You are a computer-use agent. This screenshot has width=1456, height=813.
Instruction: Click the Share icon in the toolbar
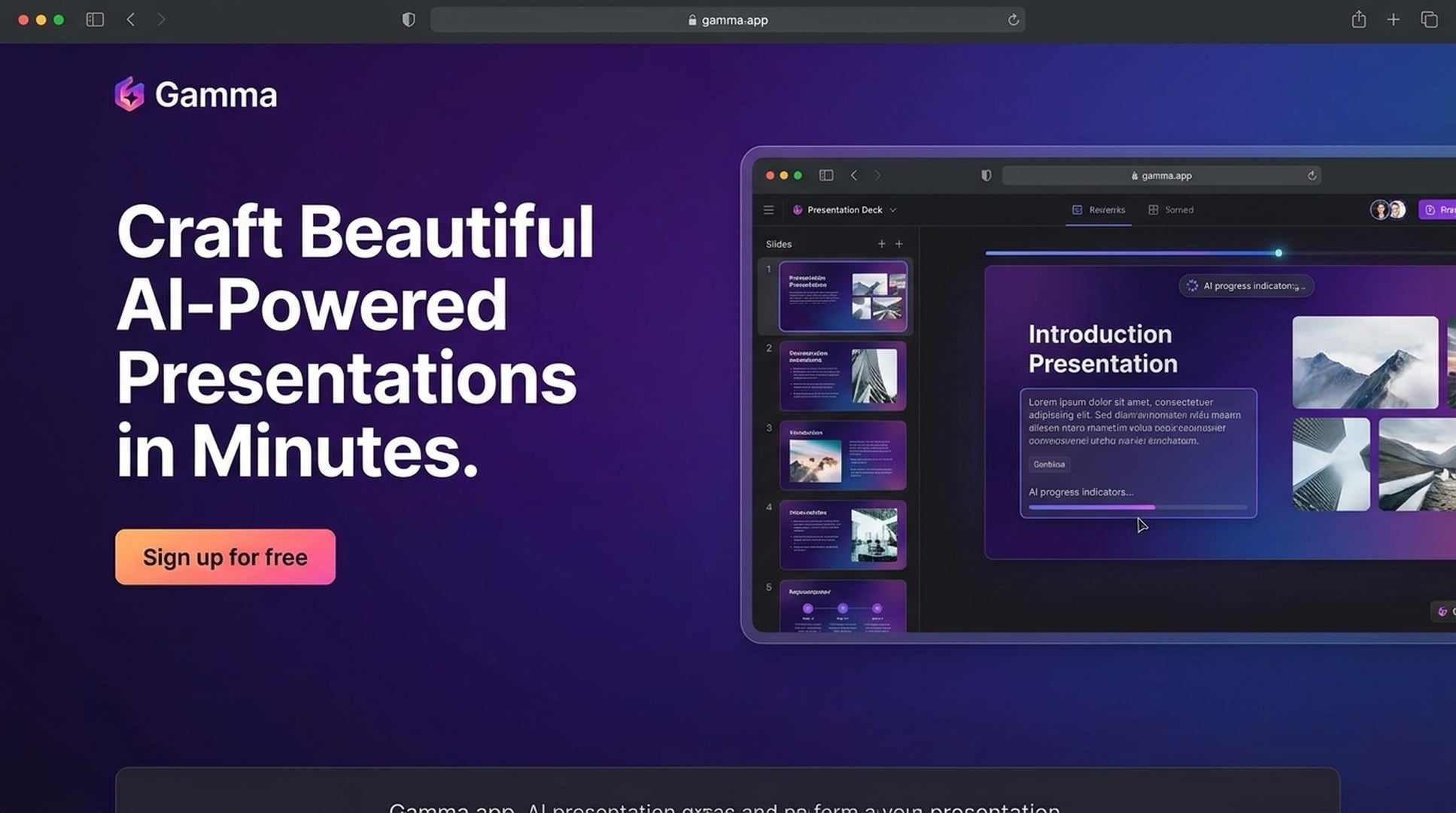(x=1358, y=20)
